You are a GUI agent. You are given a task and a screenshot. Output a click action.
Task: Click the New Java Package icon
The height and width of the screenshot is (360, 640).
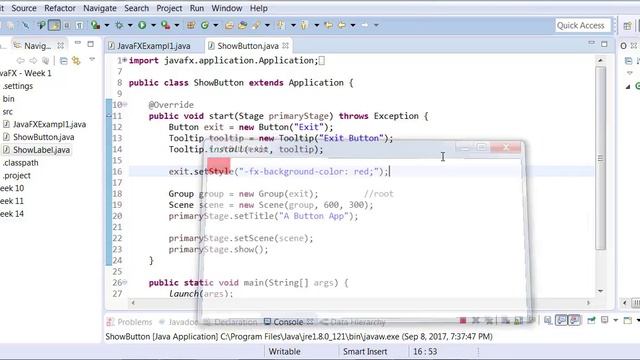pos(191,25)
